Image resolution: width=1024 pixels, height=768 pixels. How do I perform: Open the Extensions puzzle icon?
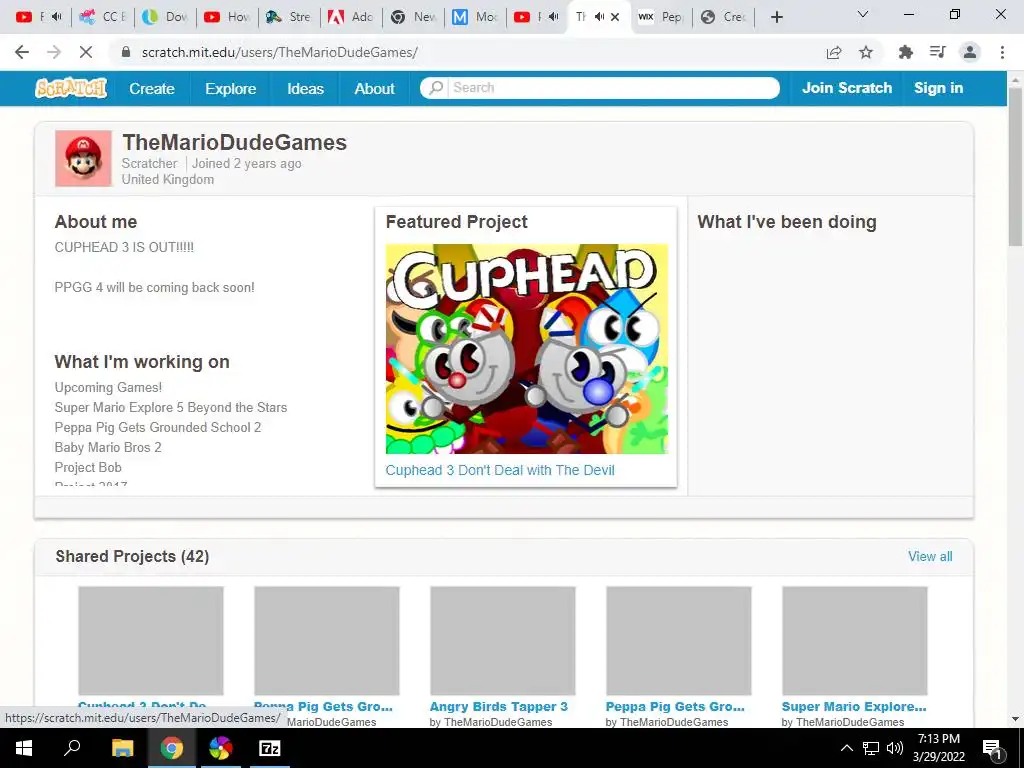point(906,52)
